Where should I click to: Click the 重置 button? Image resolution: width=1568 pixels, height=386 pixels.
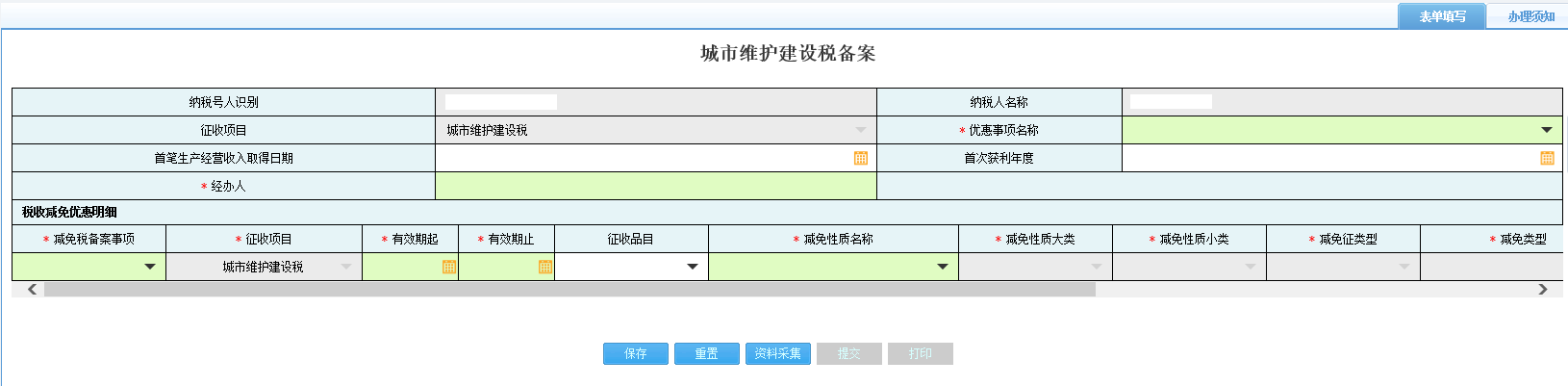pyautogui.click(x=706, y=353)
